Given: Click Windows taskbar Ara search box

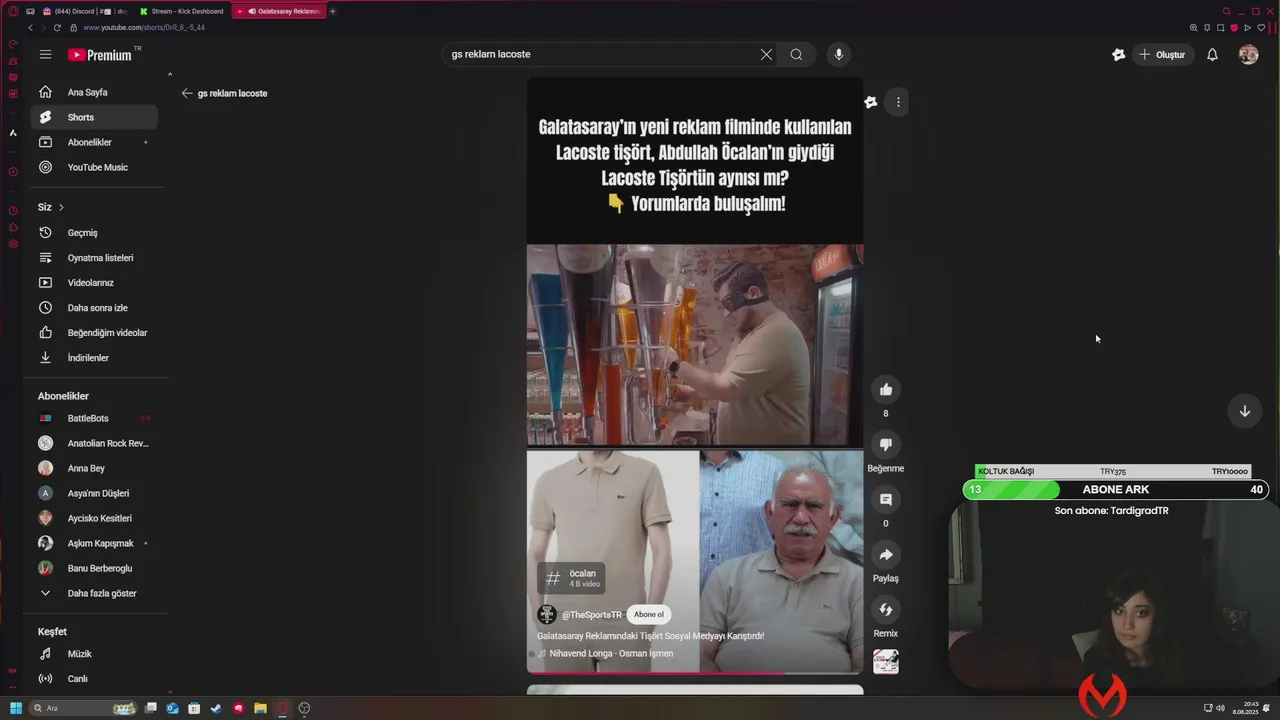Looking at the screenshot, I should (82, 708).
